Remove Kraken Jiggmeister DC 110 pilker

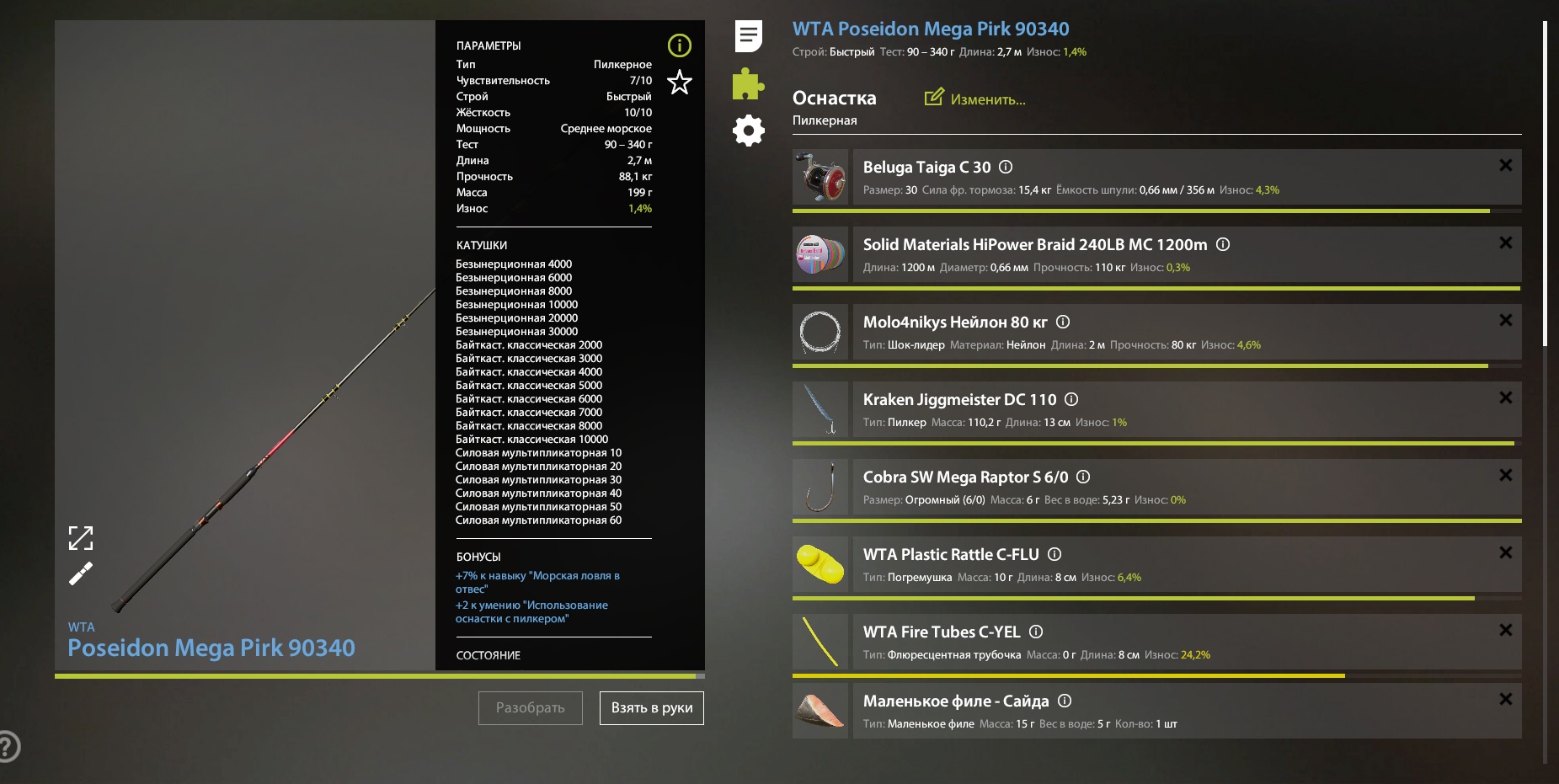(1506, 397)
